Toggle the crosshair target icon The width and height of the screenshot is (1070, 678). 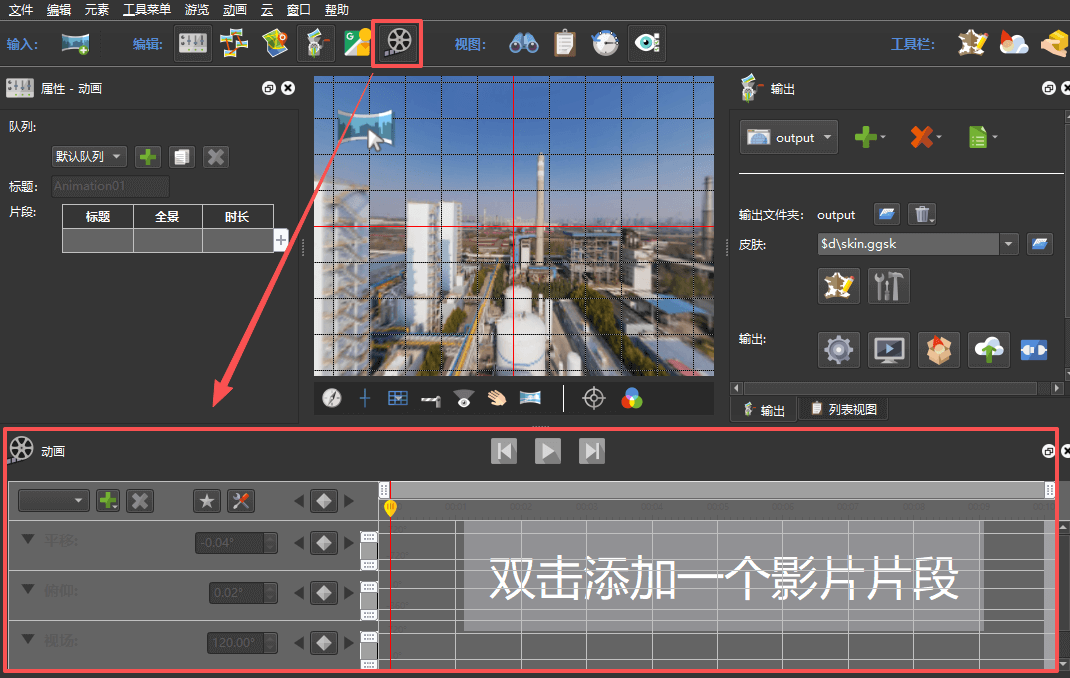click(594, 398)
